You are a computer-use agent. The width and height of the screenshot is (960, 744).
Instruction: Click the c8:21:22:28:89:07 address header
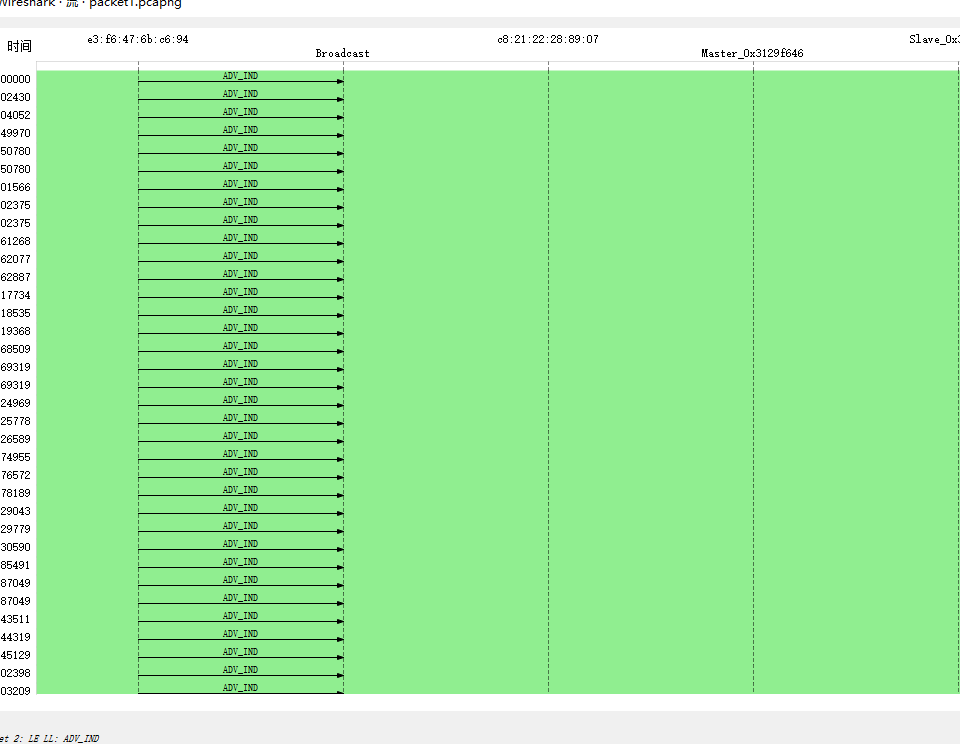pyautogui.click(x=548, y=39)
